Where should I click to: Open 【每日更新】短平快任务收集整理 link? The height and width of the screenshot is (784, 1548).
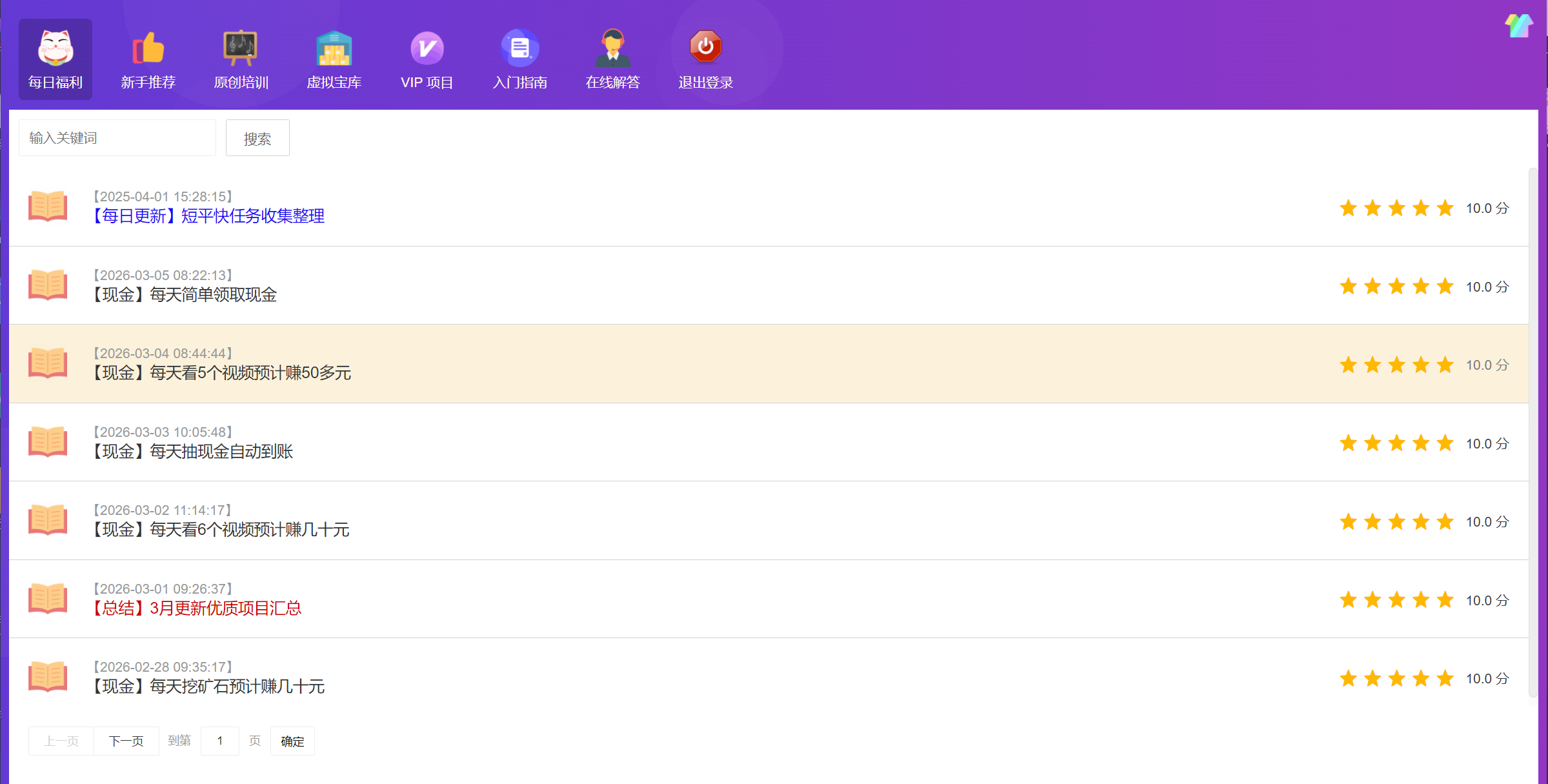(x=208, y=216)
